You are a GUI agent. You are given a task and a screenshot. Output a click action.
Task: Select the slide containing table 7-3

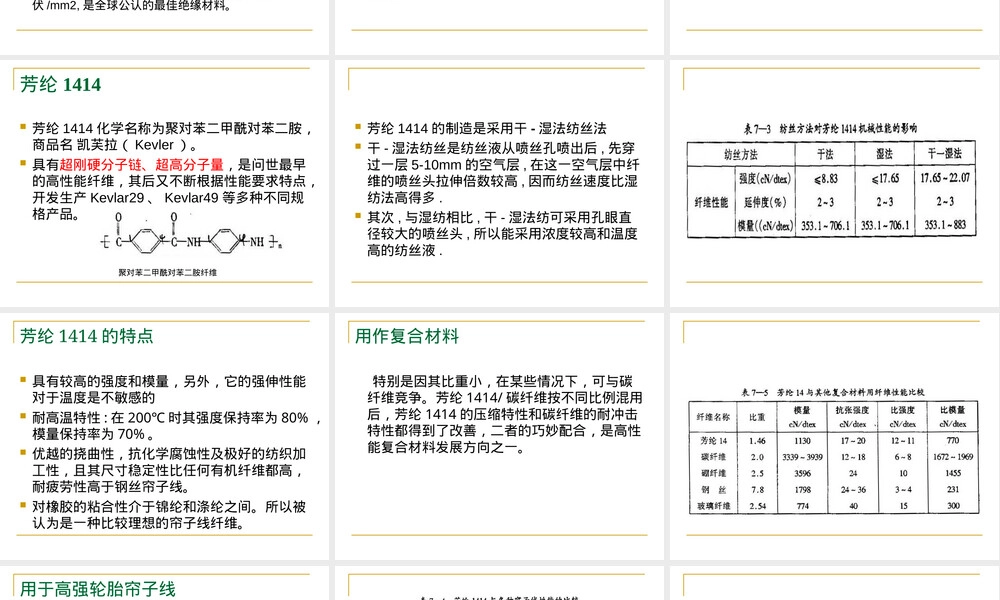tap(834, 183)
